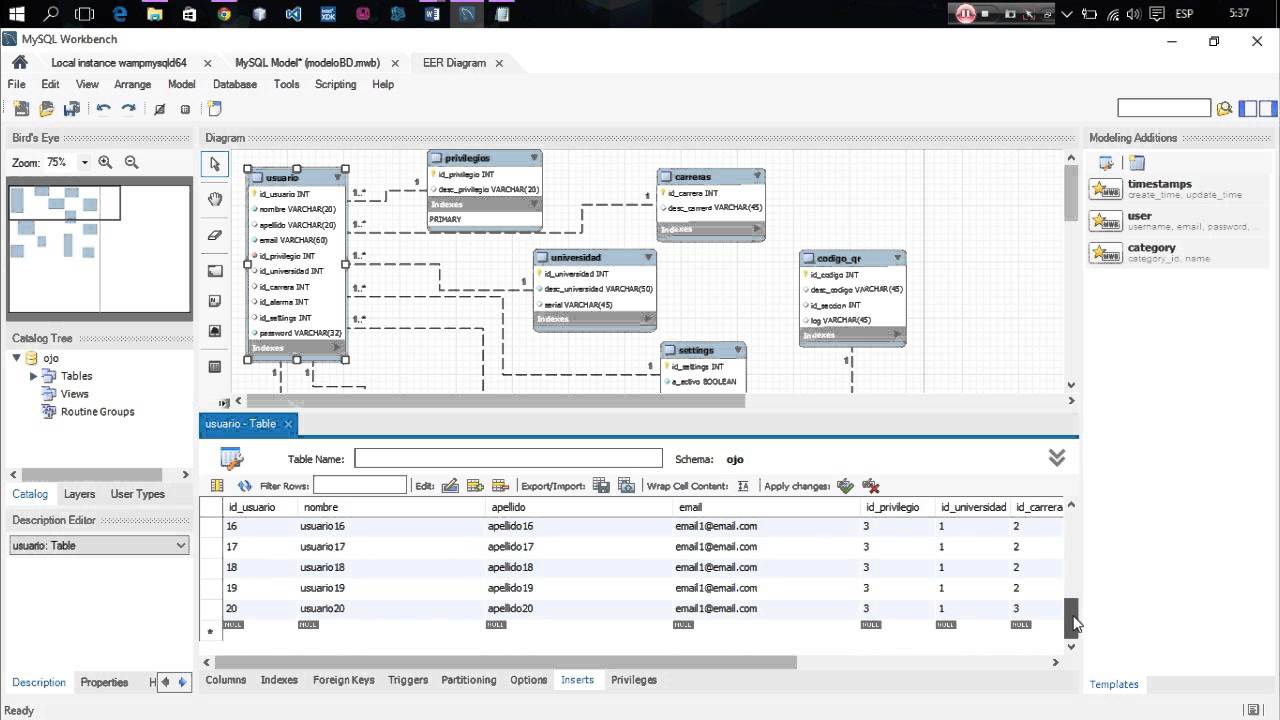Toggle align to grid toolbar icon

point(185,109)
